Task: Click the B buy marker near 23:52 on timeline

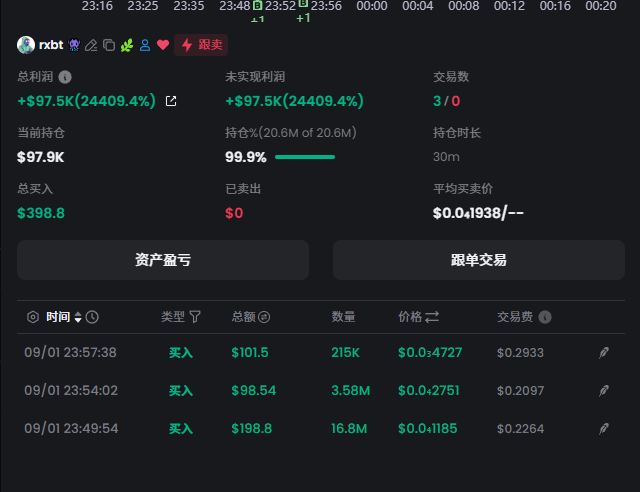Action: tap(303, 4)
